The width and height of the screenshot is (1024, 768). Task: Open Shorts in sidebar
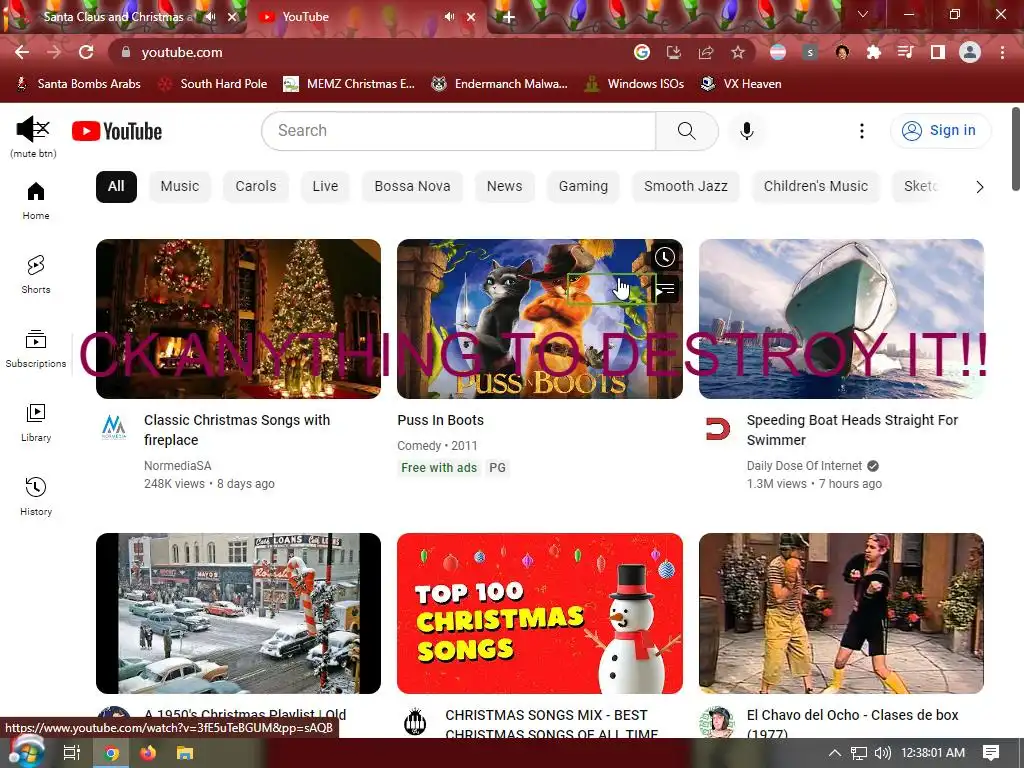pyautogui.click(x=36, y=274)
